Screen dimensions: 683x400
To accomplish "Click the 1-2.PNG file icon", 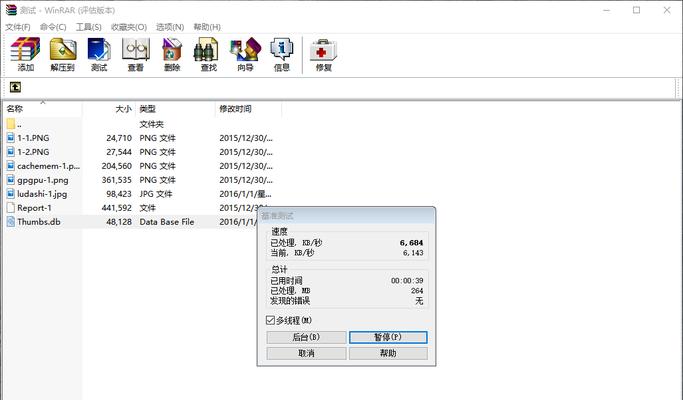I will tap(11, 152).
